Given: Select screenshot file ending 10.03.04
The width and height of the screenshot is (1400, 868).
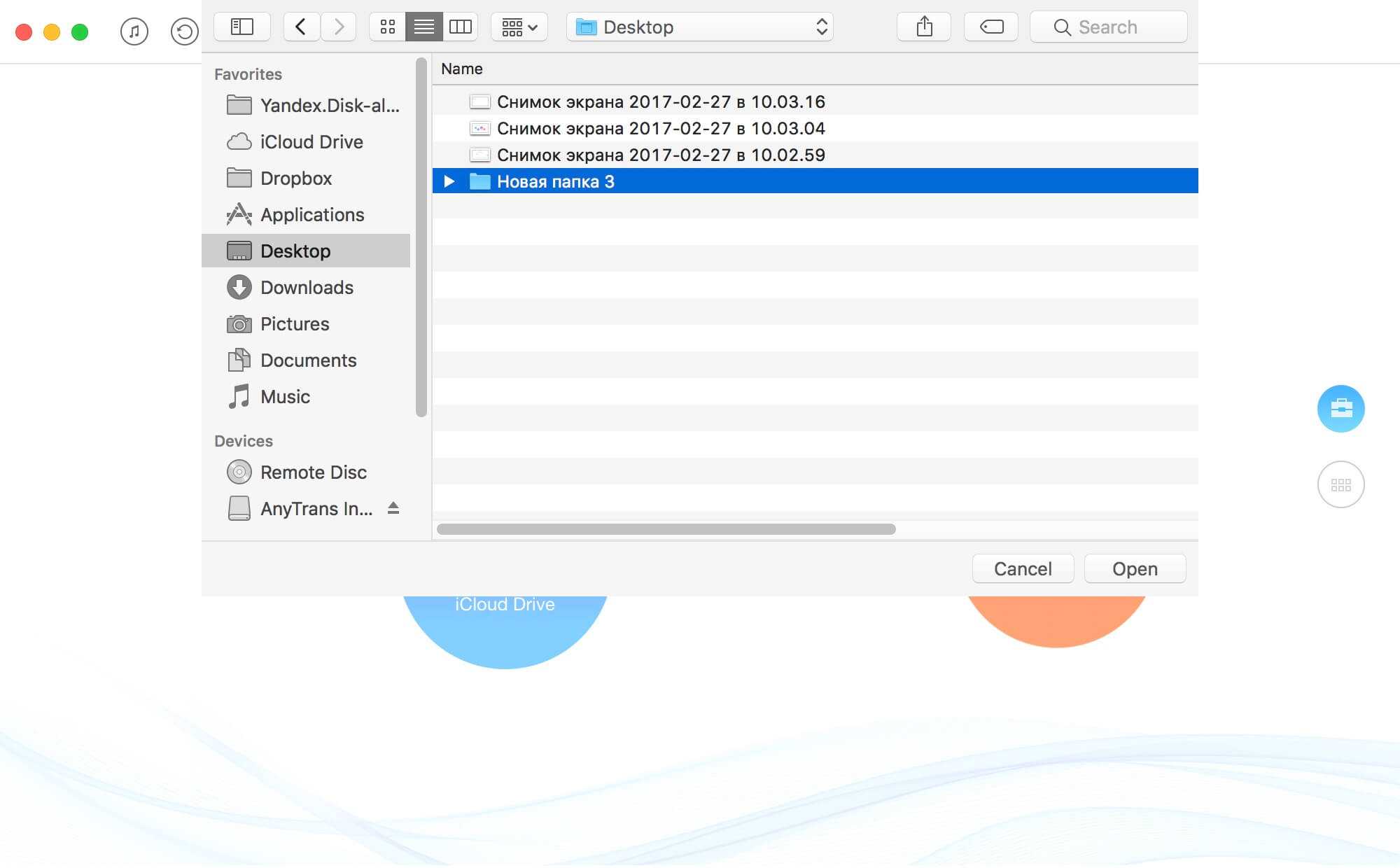Looking at the screenshot, I should pos(660,129).
